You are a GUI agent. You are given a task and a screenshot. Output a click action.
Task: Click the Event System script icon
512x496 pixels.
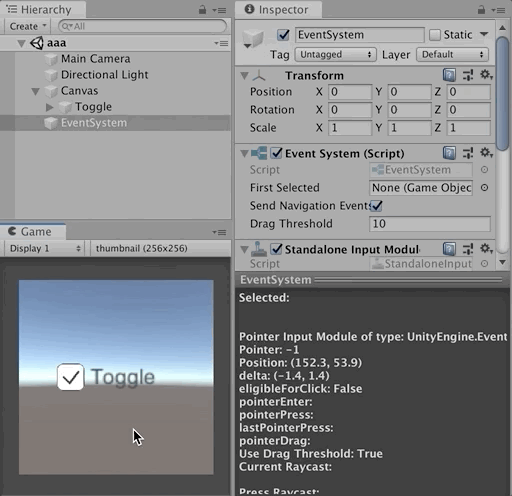tap(259, 153)
